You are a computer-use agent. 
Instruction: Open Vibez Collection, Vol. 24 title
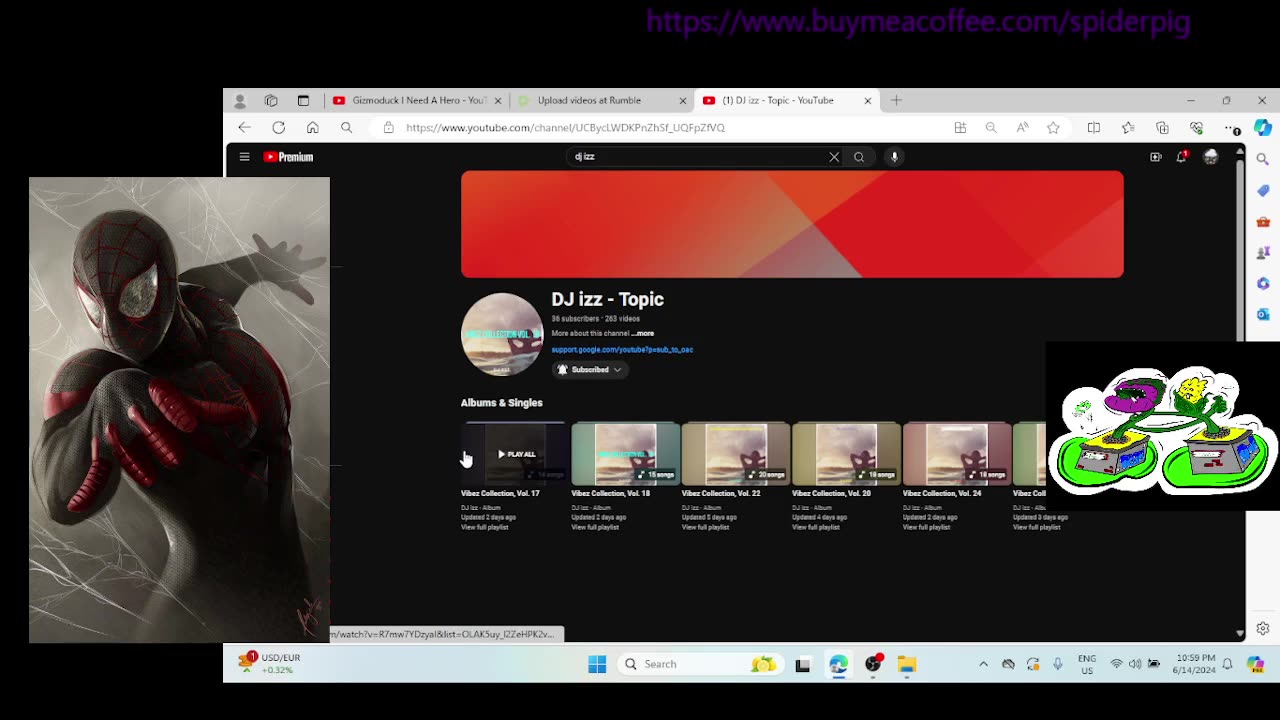coord(942,493)
